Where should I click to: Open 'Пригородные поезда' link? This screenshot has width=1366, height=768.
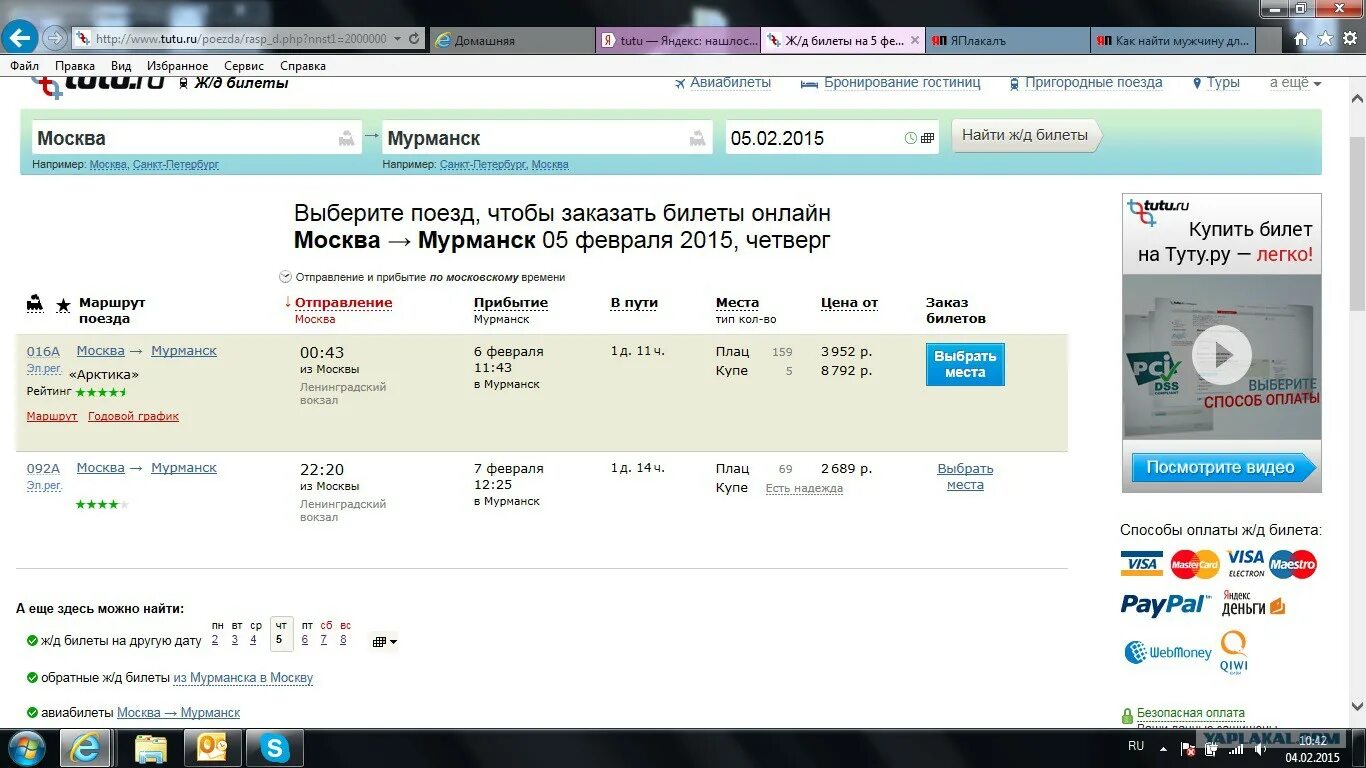(x=1094, y=83)
